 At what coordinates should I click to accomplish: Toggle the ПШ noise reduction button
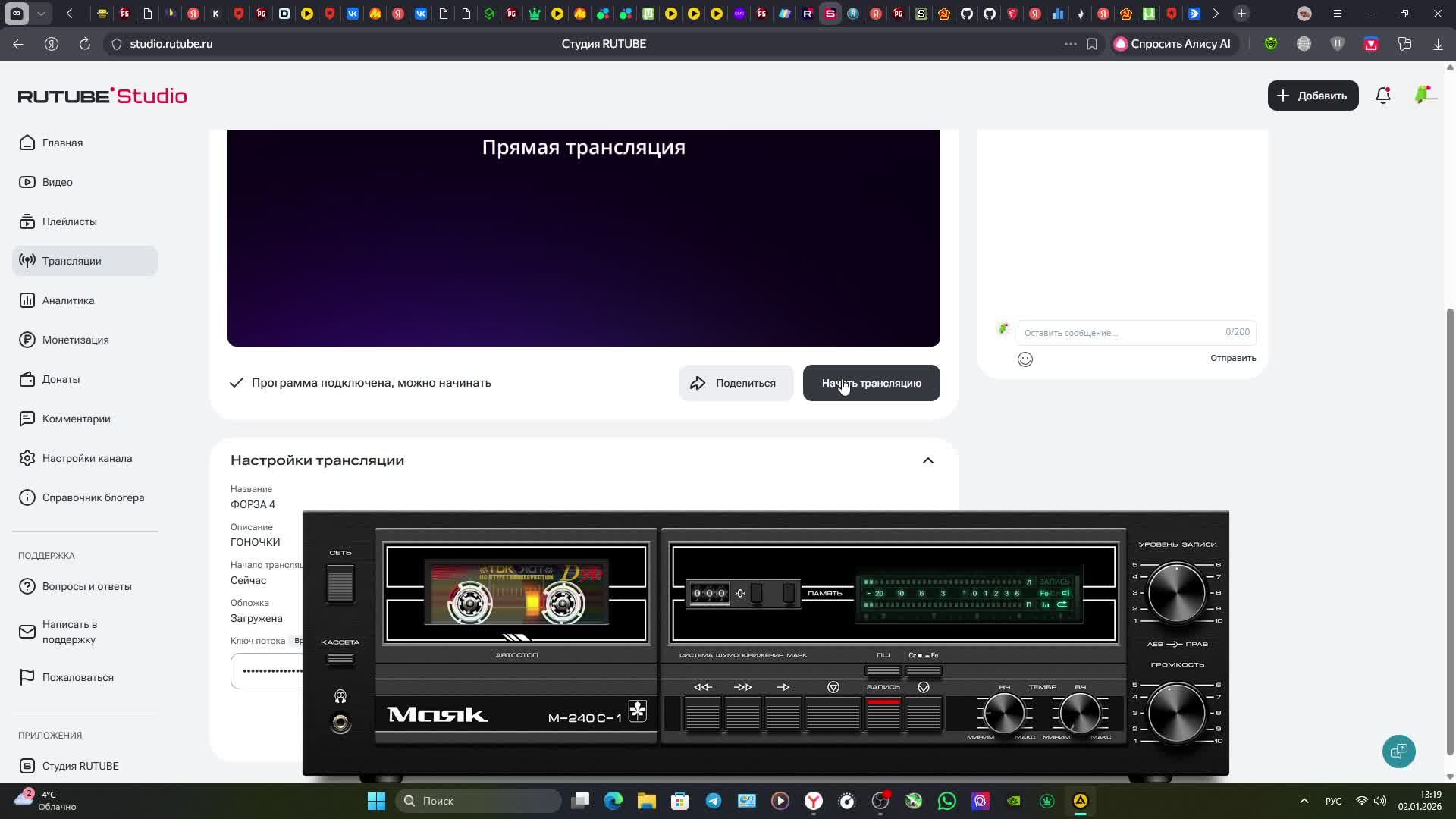883,670
